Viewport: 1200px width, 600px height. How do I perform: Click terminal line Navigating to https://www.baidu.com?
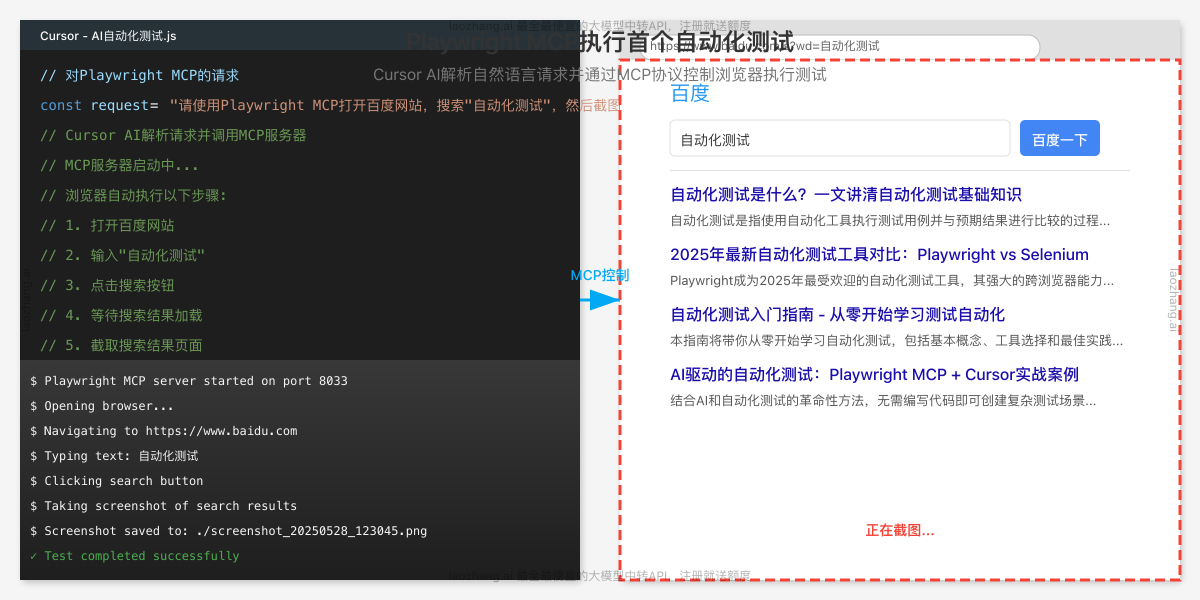click(164, 431)
